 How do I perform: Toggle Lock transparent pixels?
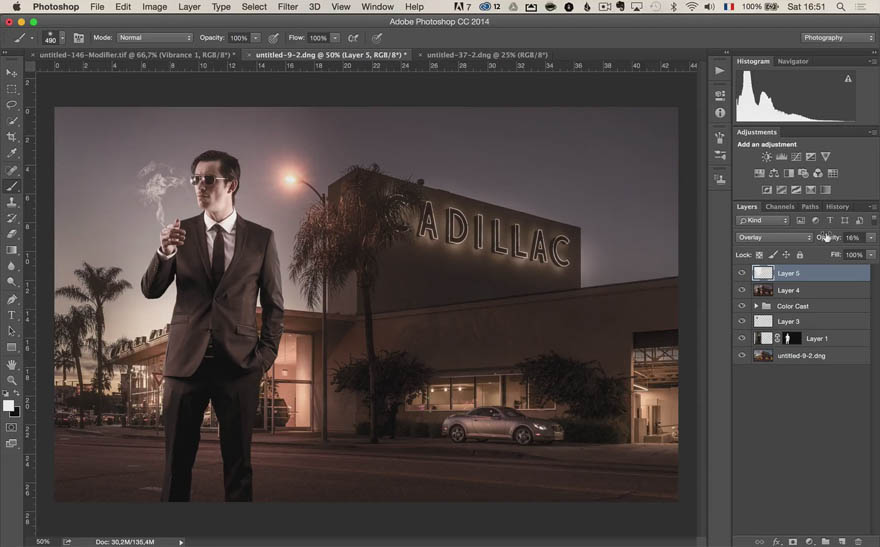tap(759, 255)
